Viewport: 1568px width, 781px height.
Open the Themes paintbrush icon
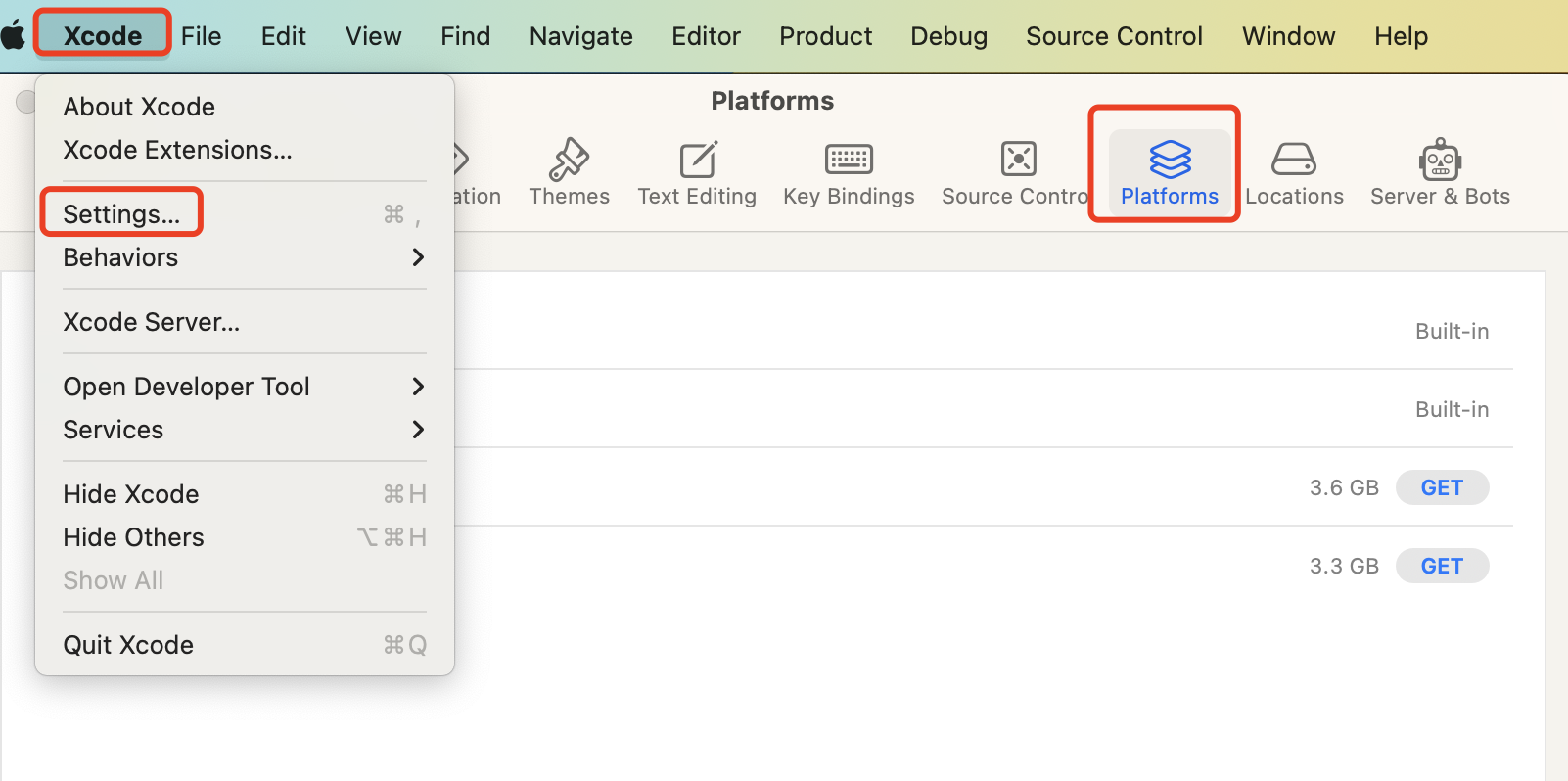(569, 161)
